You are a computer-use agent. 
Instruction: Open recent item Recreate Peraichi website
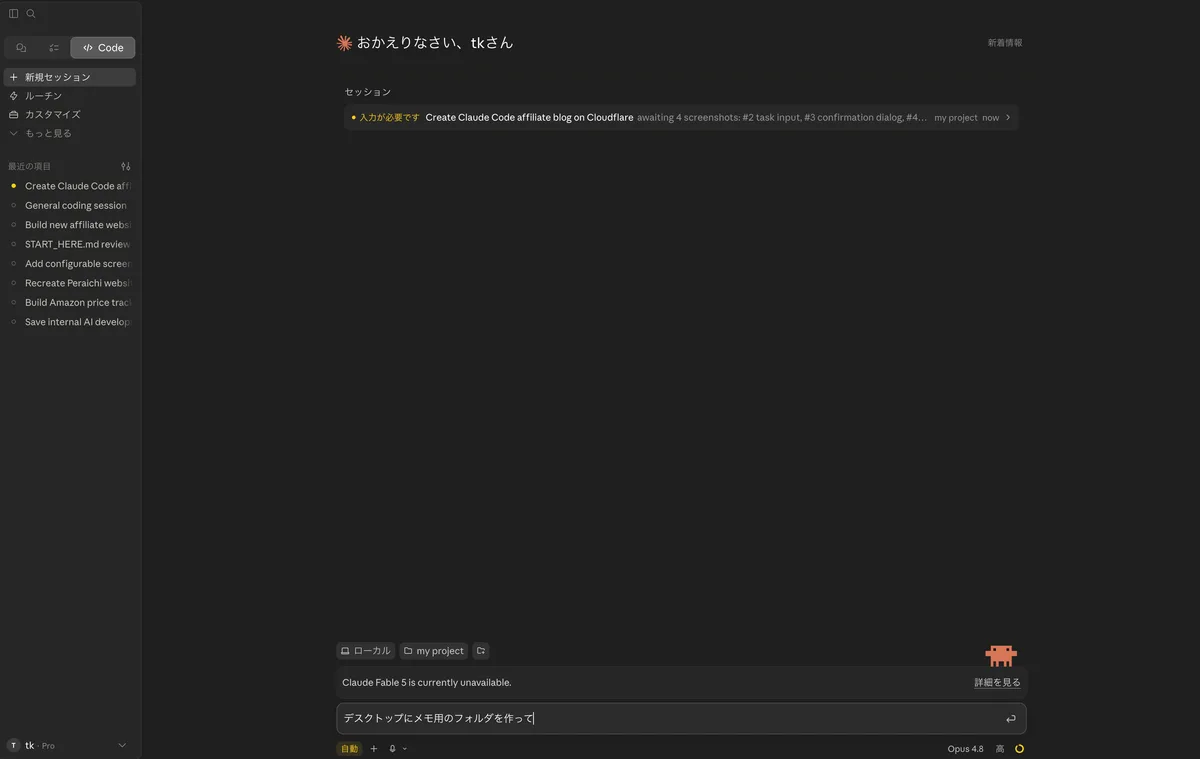pyautogui.click(x=69, y=283)
